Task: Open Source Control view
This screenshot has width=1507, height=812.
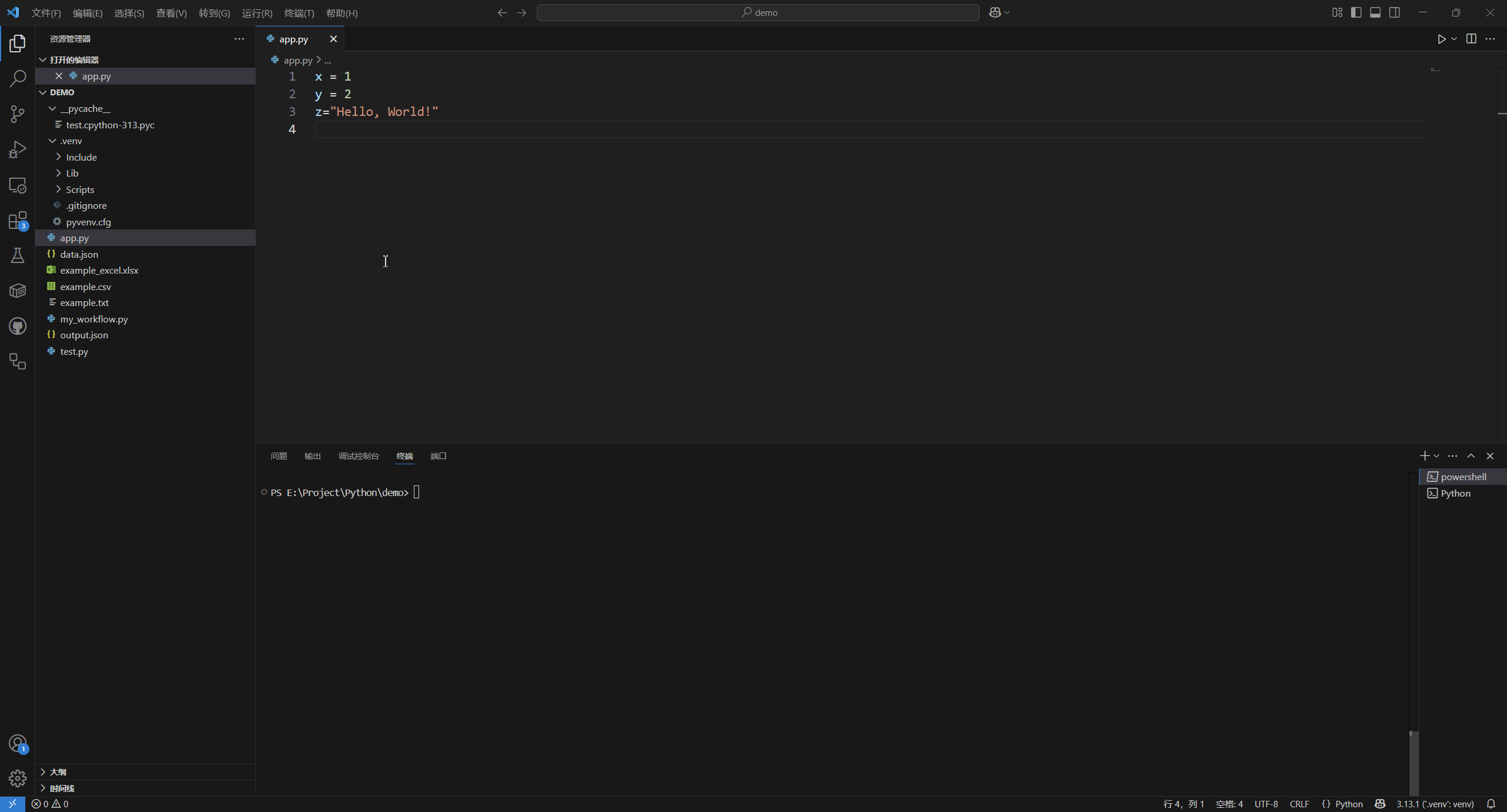Action: (x=18, y=114)
